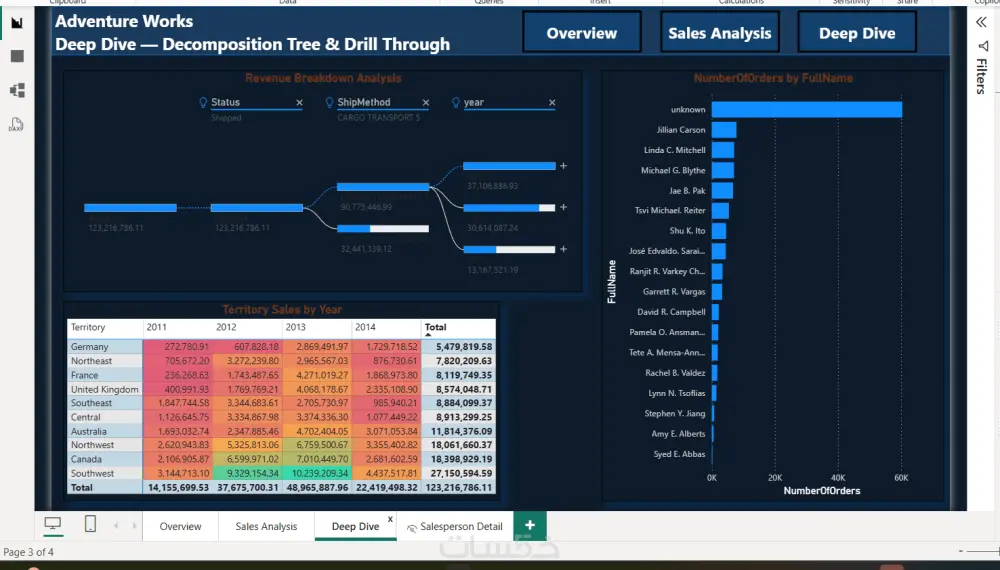Viewport: 1000px width, 570px height.
Task: Collapse the Filters pane chevrons
Action: 982,22
